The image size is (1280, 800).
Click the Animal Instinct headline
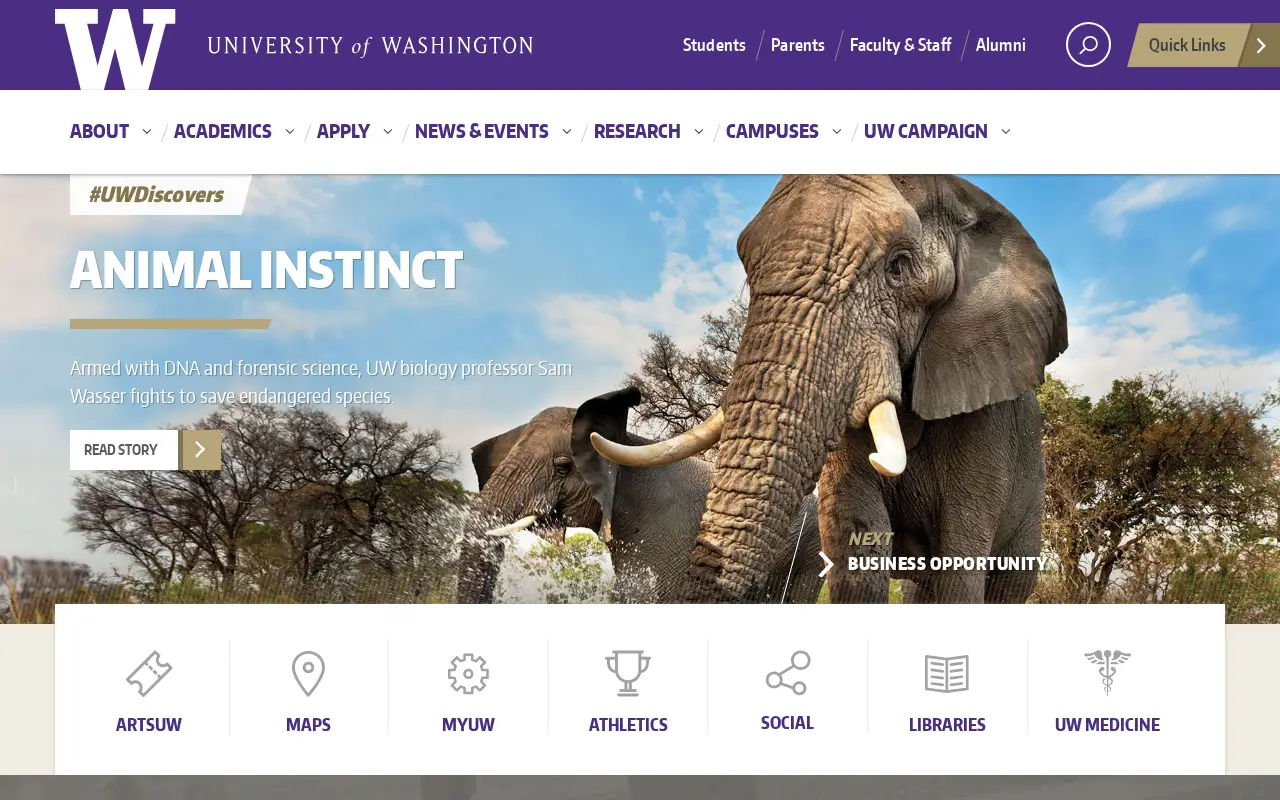[266, 270]
